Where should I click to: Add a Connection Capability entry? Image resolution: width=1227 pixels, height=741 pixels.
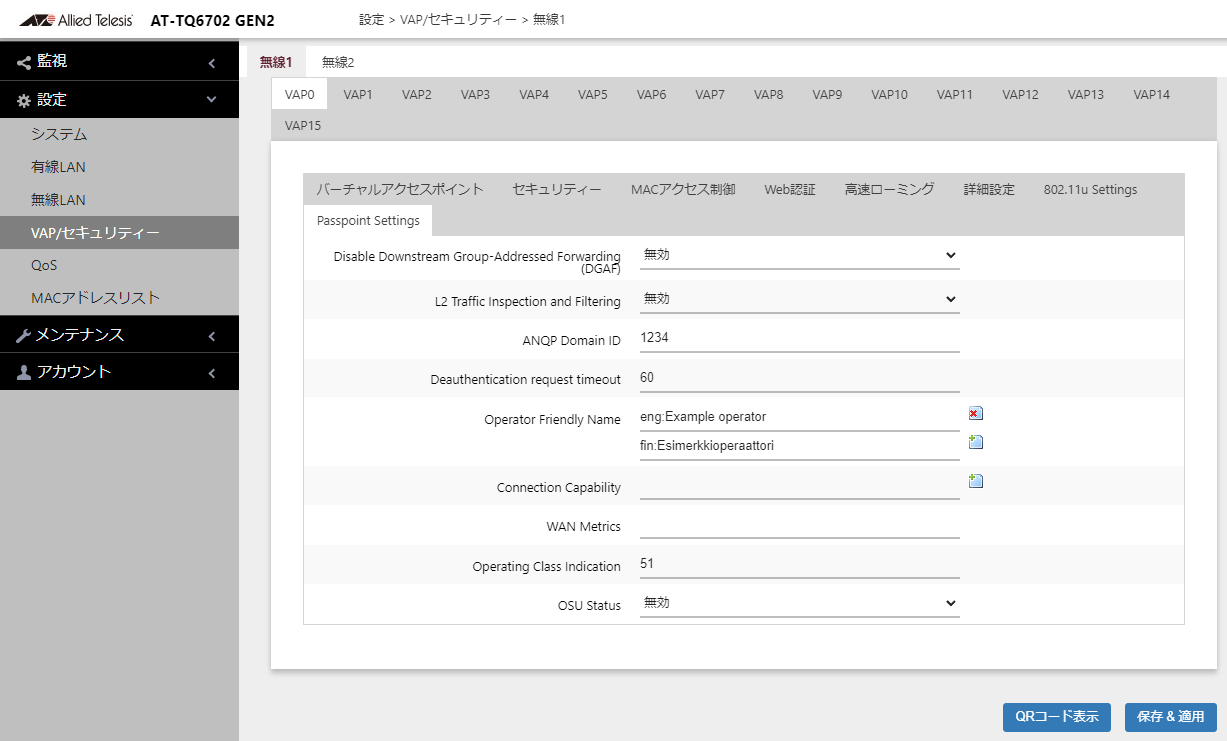click(x=976, y=481)
